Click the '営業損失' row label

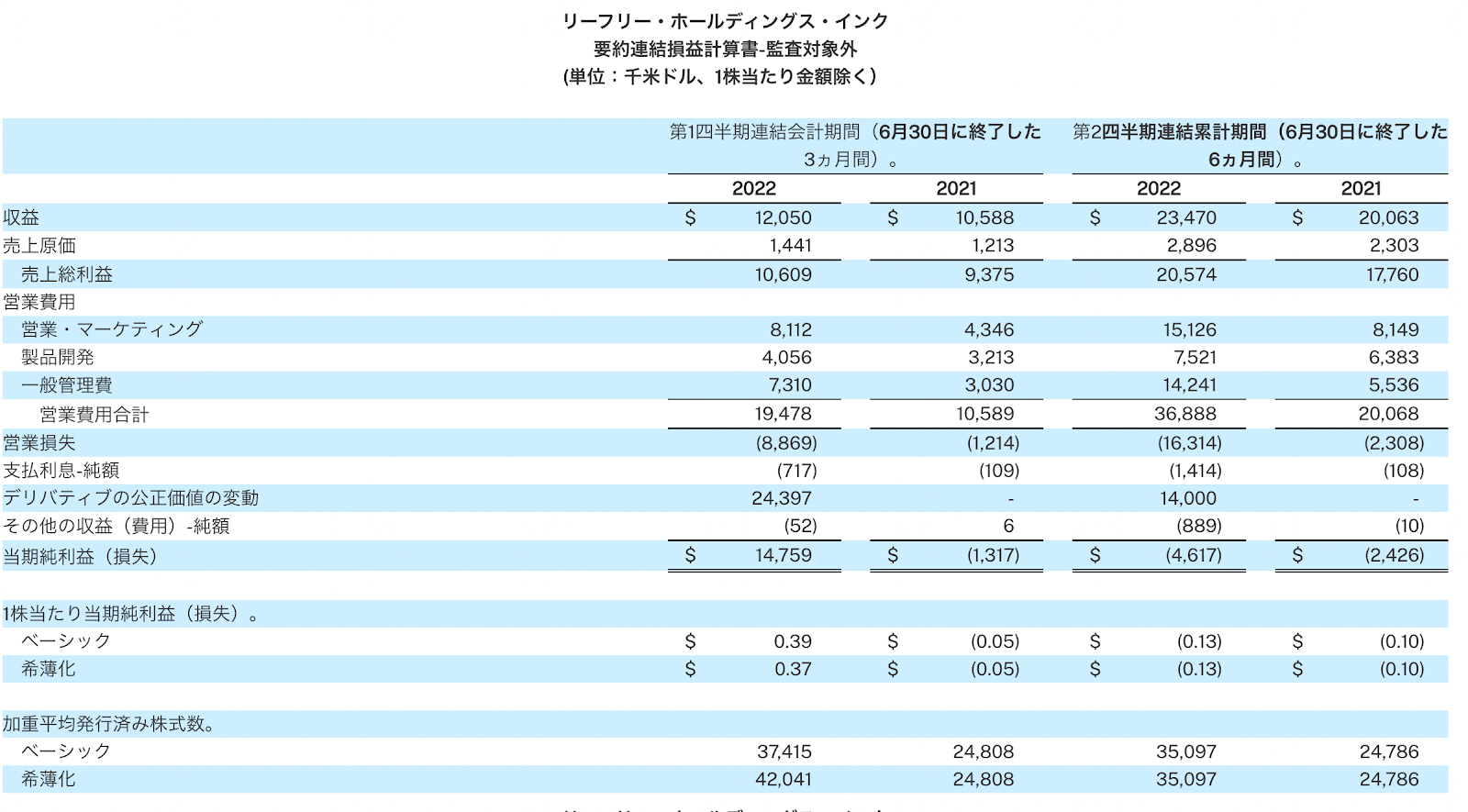(39, 442)
